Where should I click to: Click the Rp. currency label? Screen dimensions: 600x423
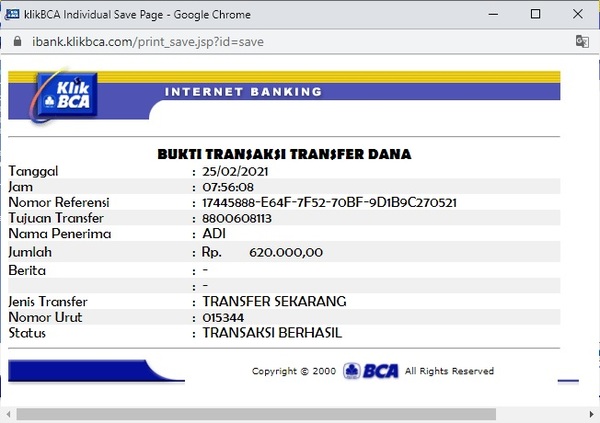coord(212,252)
